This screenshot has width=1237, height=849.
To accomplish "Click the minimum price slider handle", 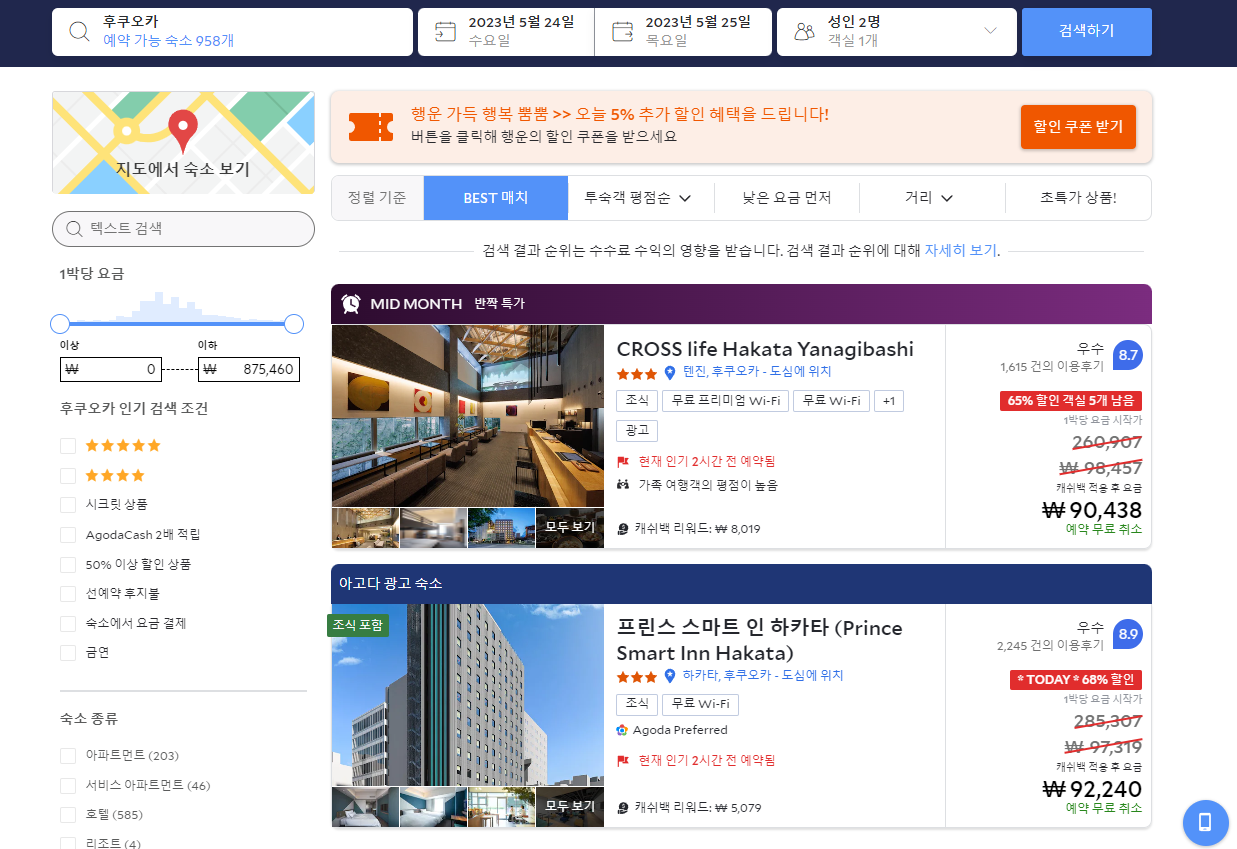I will (60, 324).
